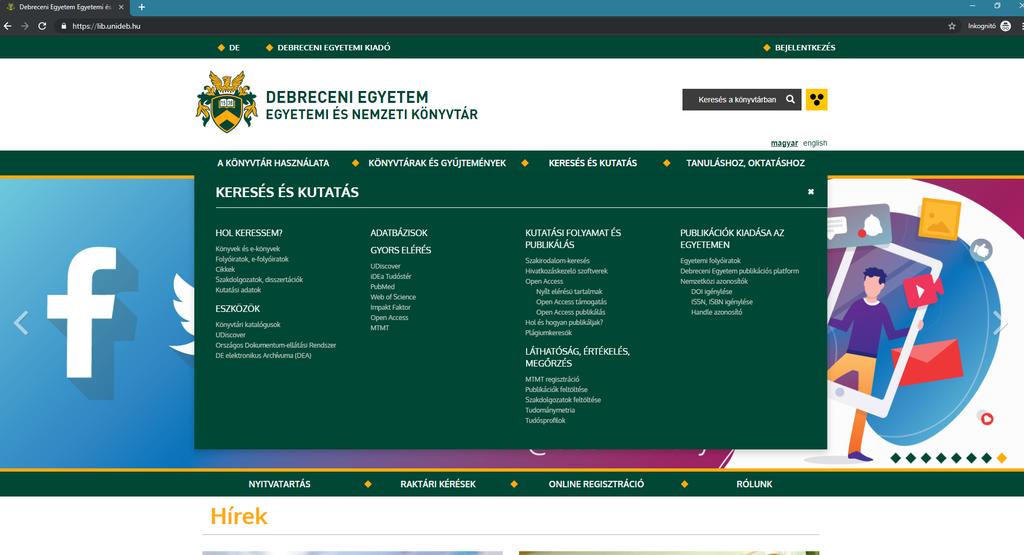Open Nyílt elérésű tartalmak link
Image resolution: width=1024 pixels, height=555 pixels.
click(569, 292)
